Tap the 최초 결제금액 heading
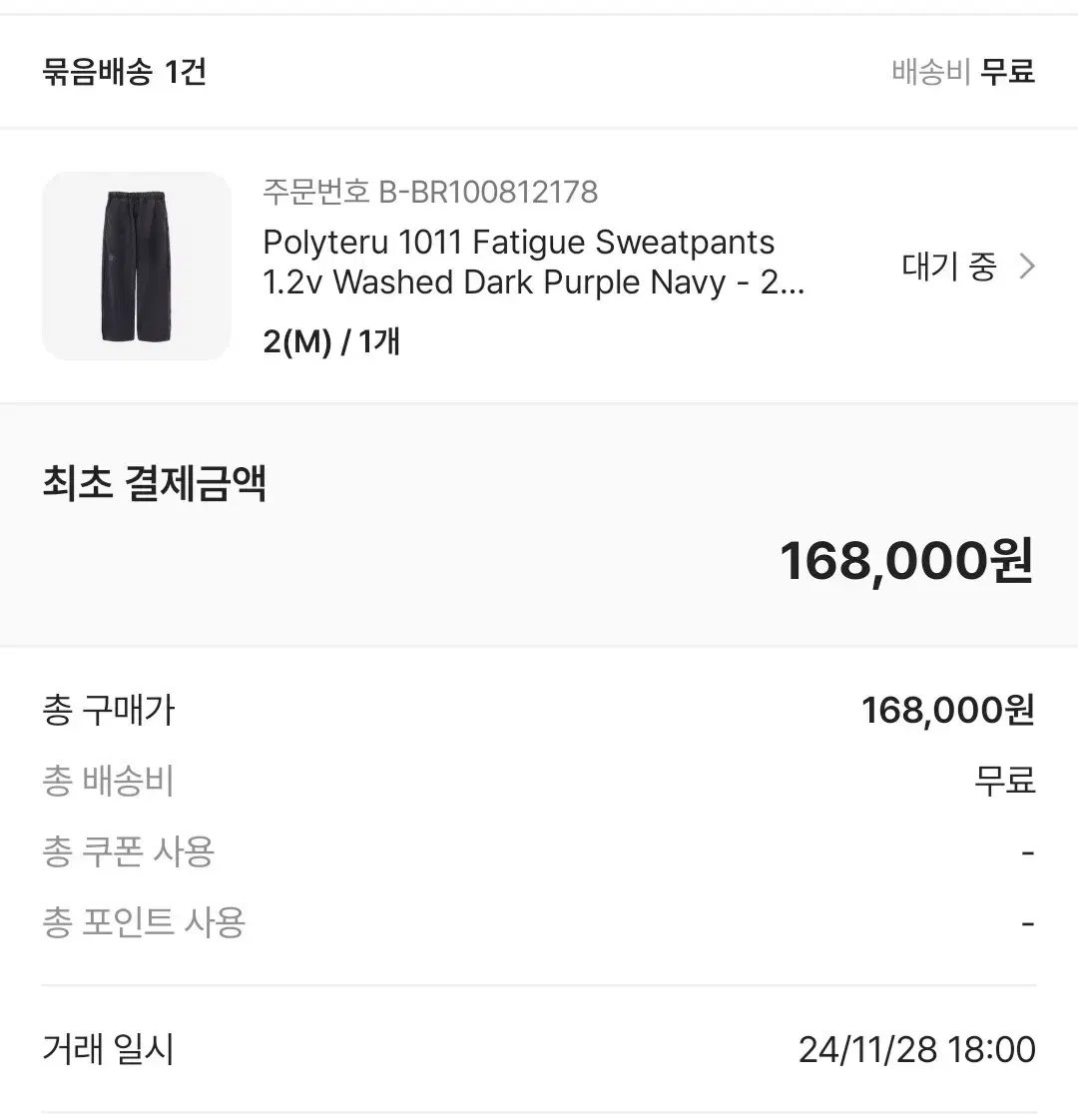Image resolution: width=1078 pixels, height=1120 pixels. point(155,483)
